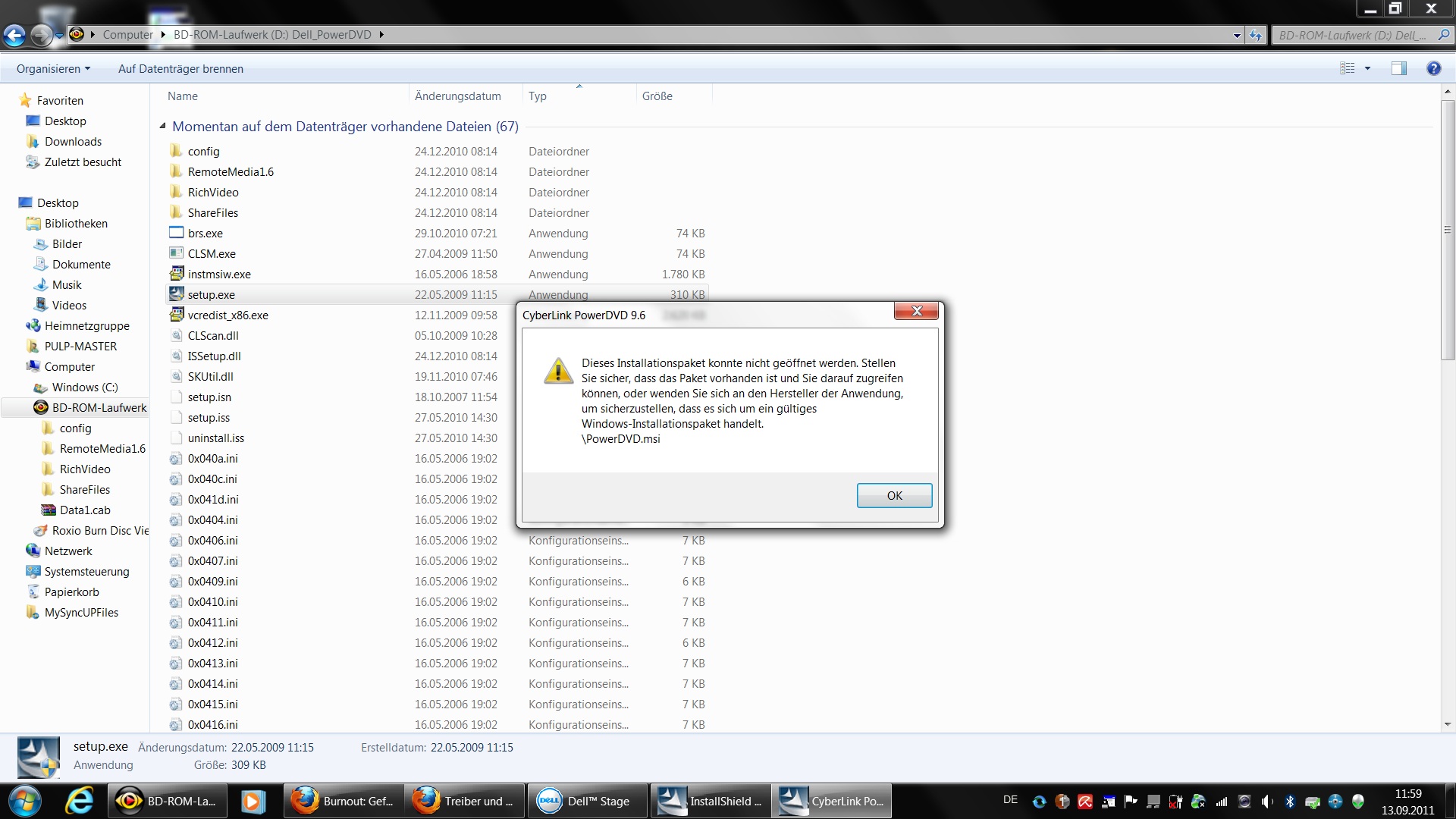Open the view options dropdown arrow
Viewport: 1456px width, 819px height.
[1367, 68]
